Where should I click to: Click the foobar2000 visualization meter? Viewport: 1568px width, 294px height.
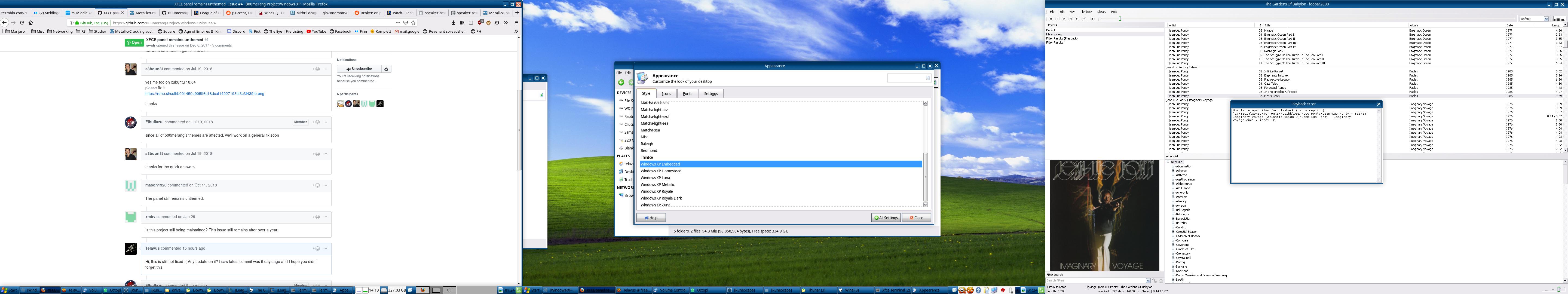pos(1560,19)
